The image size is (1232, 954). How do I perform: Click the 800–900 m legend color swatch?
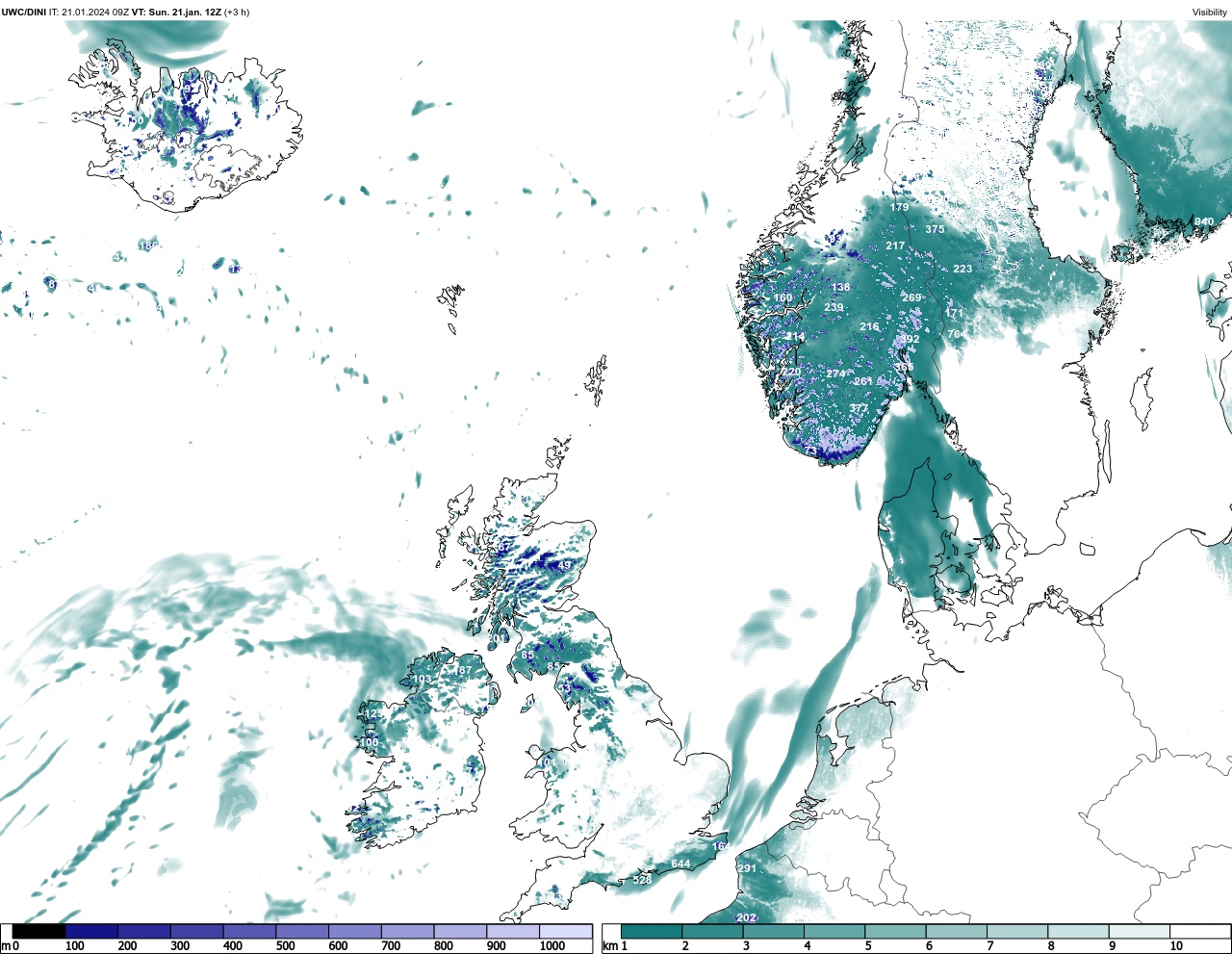pyautogui.click(x=460, y=932)
